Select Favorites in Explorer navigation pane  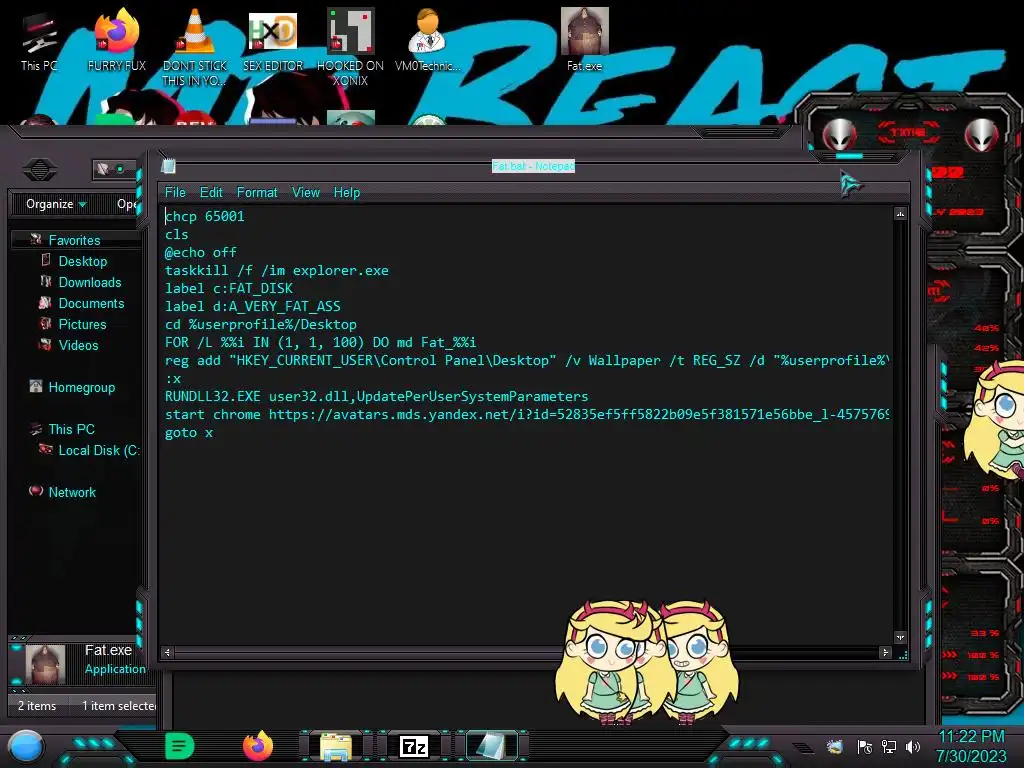click(x=74, y=240)
